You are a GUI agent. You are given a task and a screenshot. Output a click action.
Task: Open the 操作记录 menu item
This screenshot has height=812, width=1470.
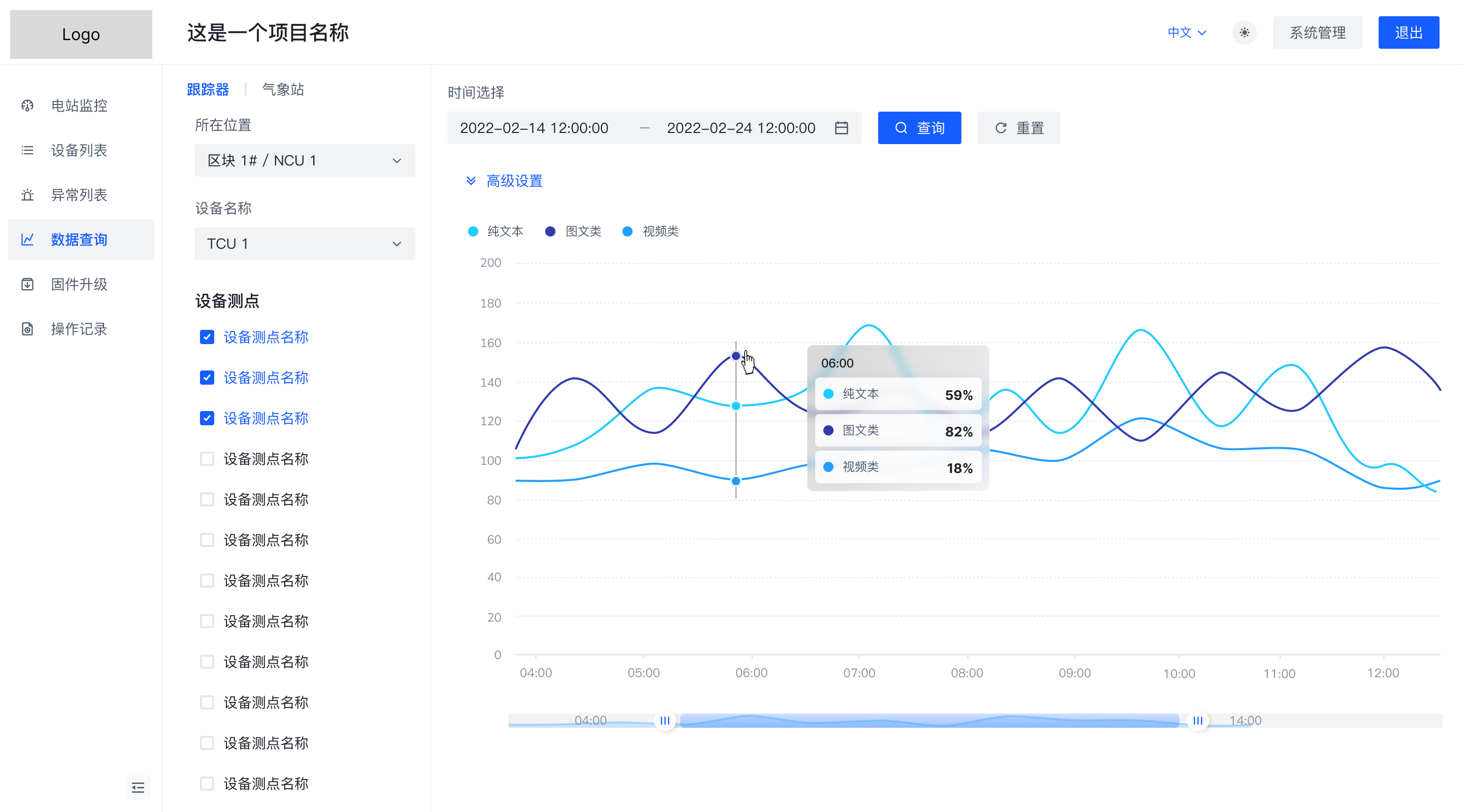tap(81, 329)
